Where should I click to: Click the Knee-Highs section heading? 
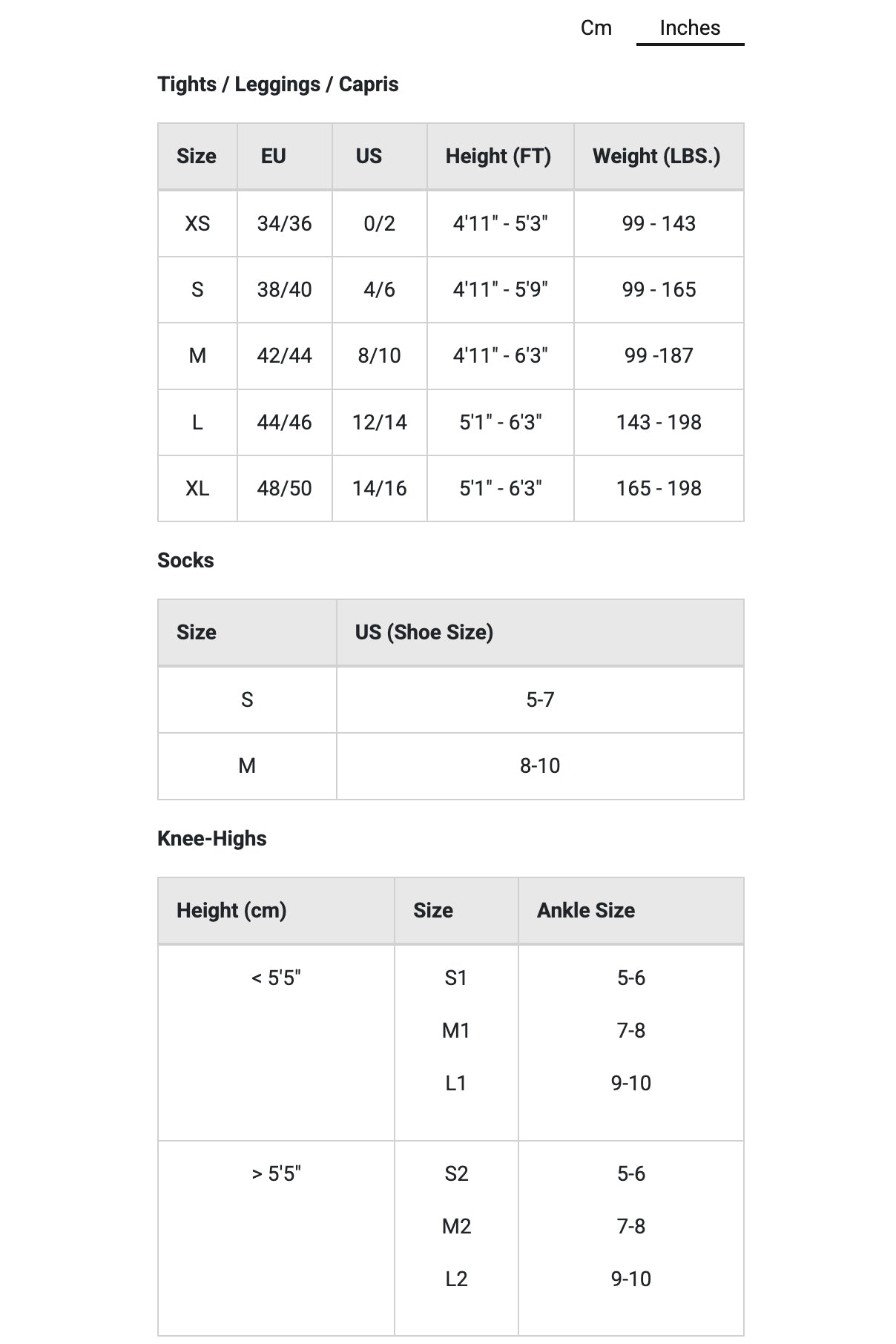[211, 839]
